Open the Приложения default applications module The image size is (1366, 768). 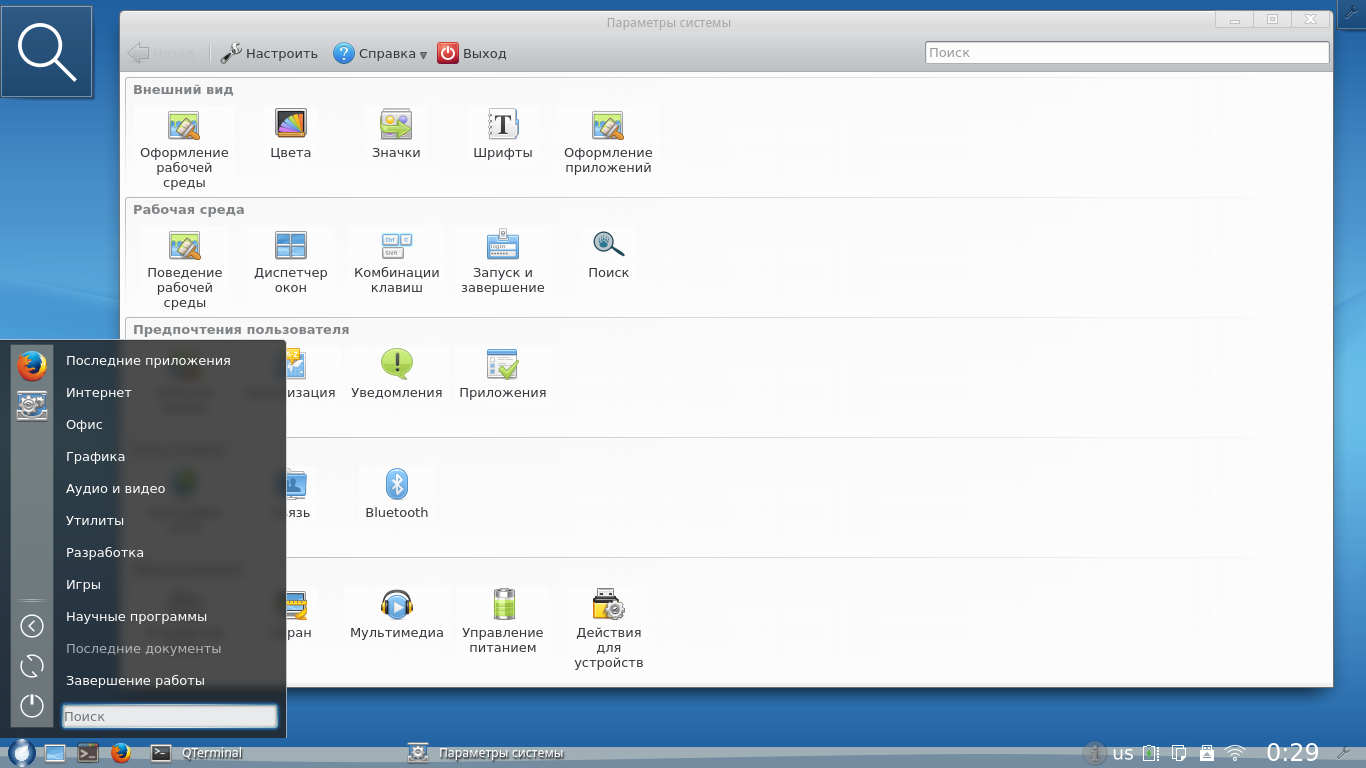point(503,374)
